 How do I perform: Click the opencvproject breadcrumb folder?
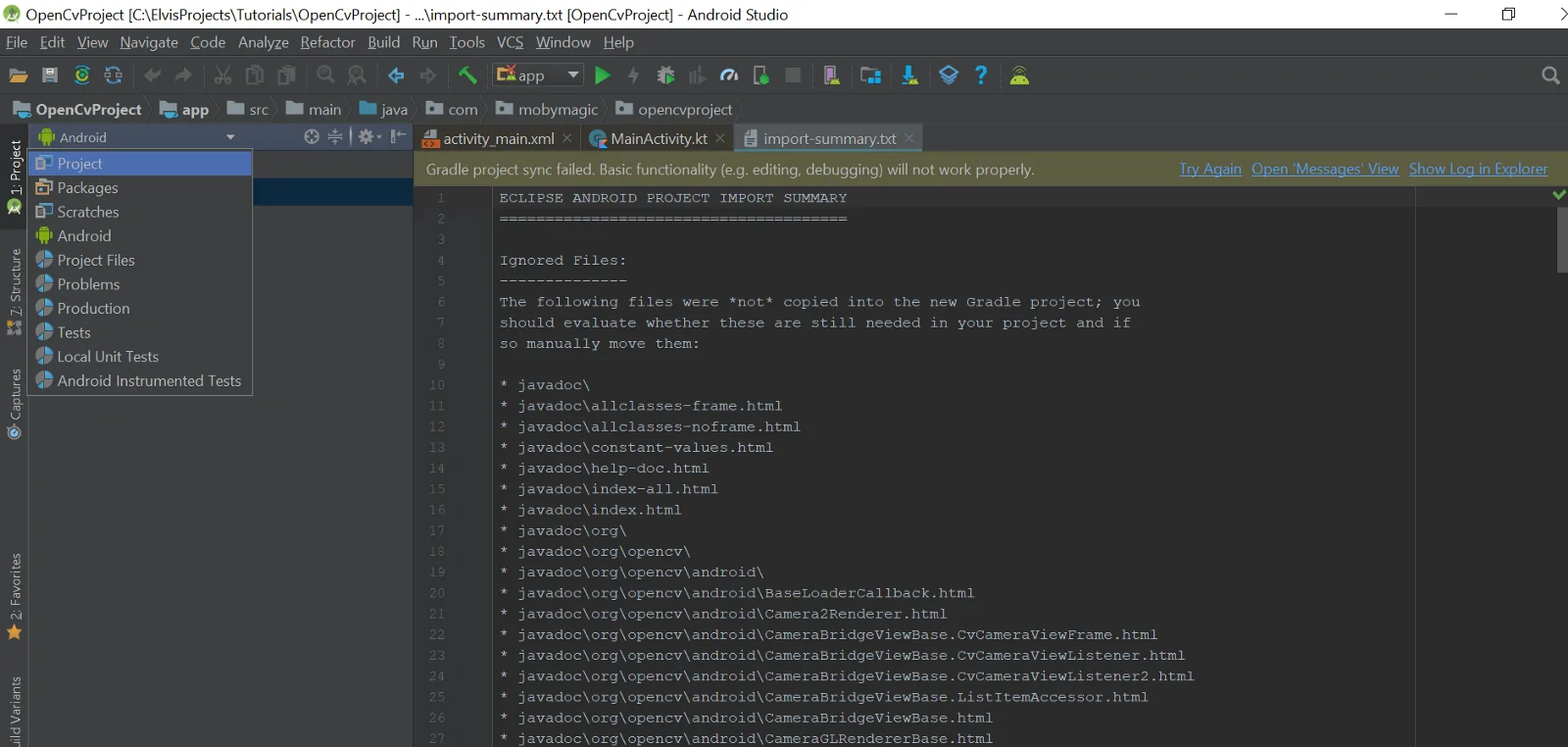tap(674, 109)
